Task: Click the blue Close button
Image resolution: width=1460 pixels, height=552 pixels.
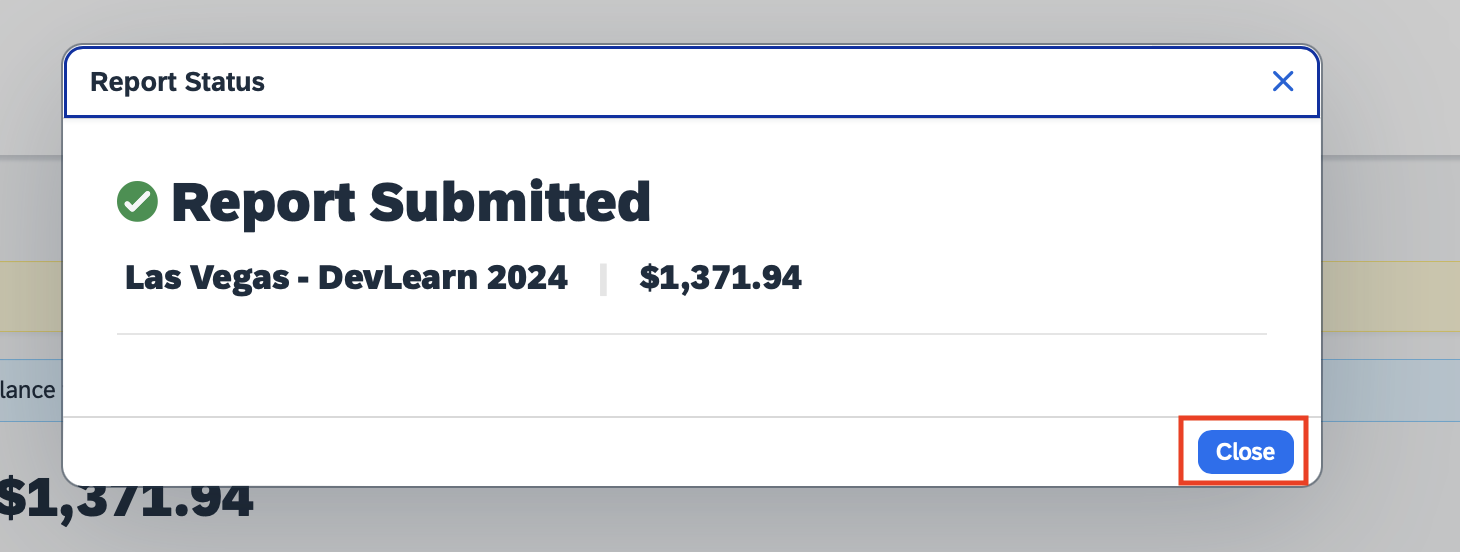Action: point(1245,452)
